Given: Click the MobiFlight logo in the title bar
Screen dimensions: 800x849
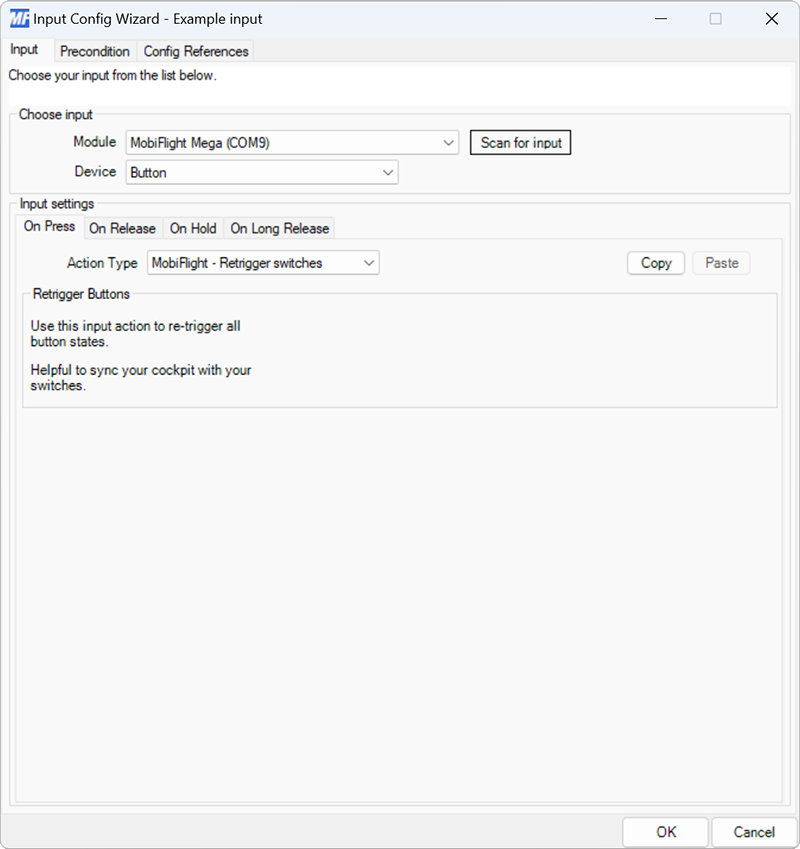Looking at the screenshot, I should [18, 18].
